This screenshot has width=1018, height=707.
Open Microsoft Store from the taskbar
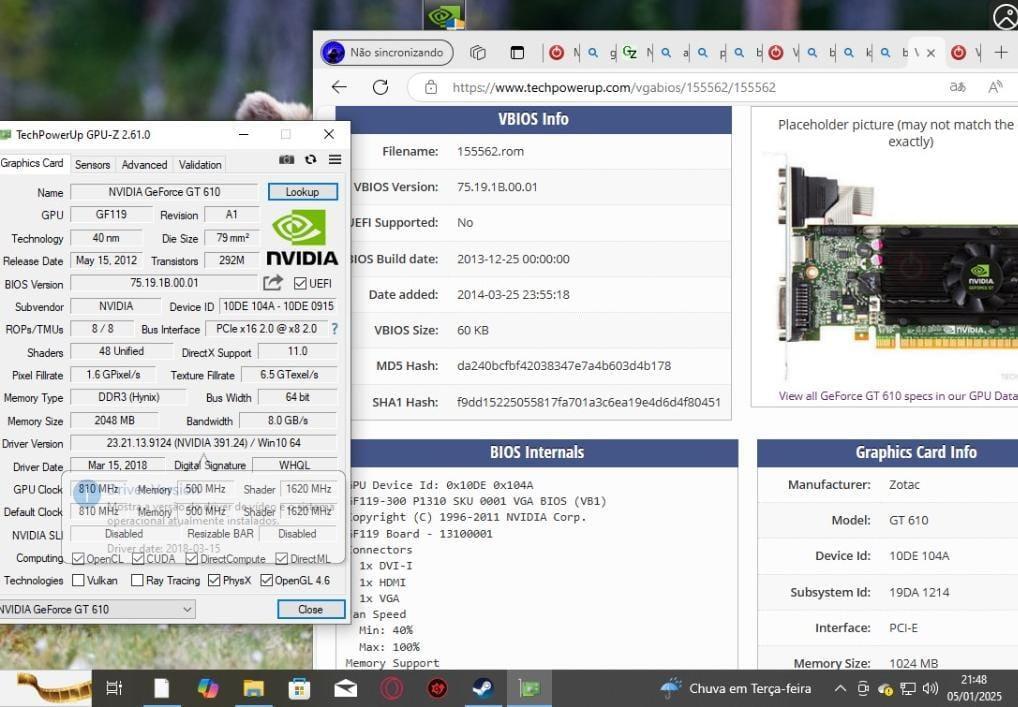(x=299, y=688)
